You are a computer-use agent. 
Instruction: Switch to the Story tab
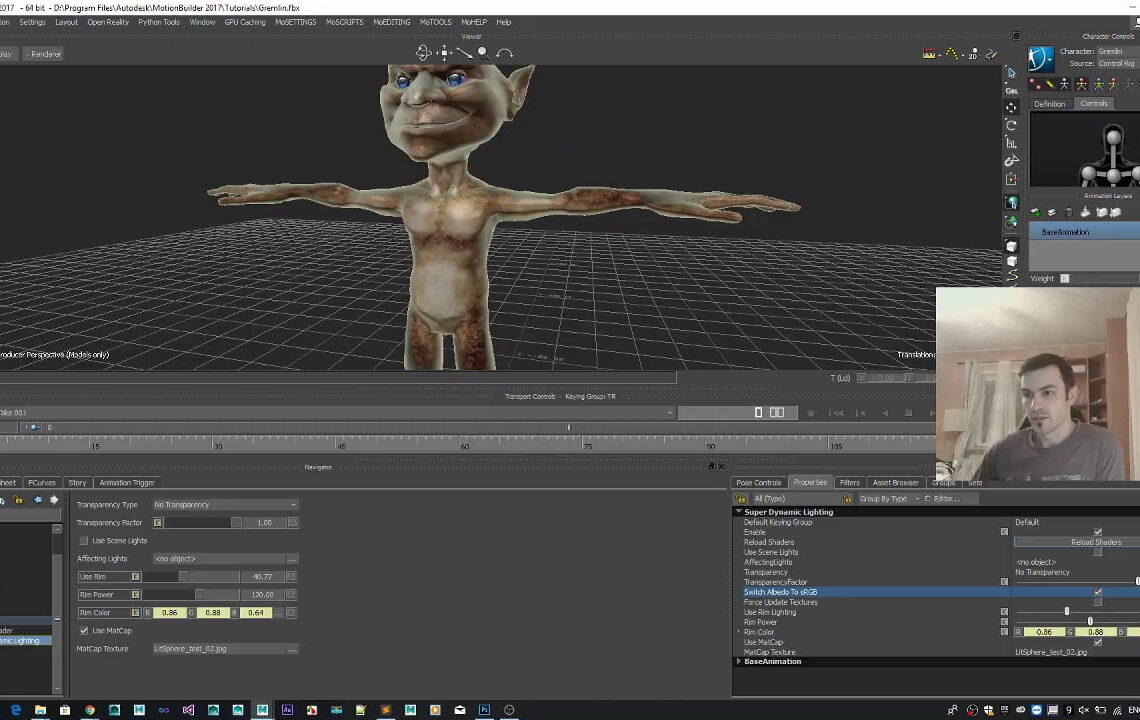click(x=77, y=482)
